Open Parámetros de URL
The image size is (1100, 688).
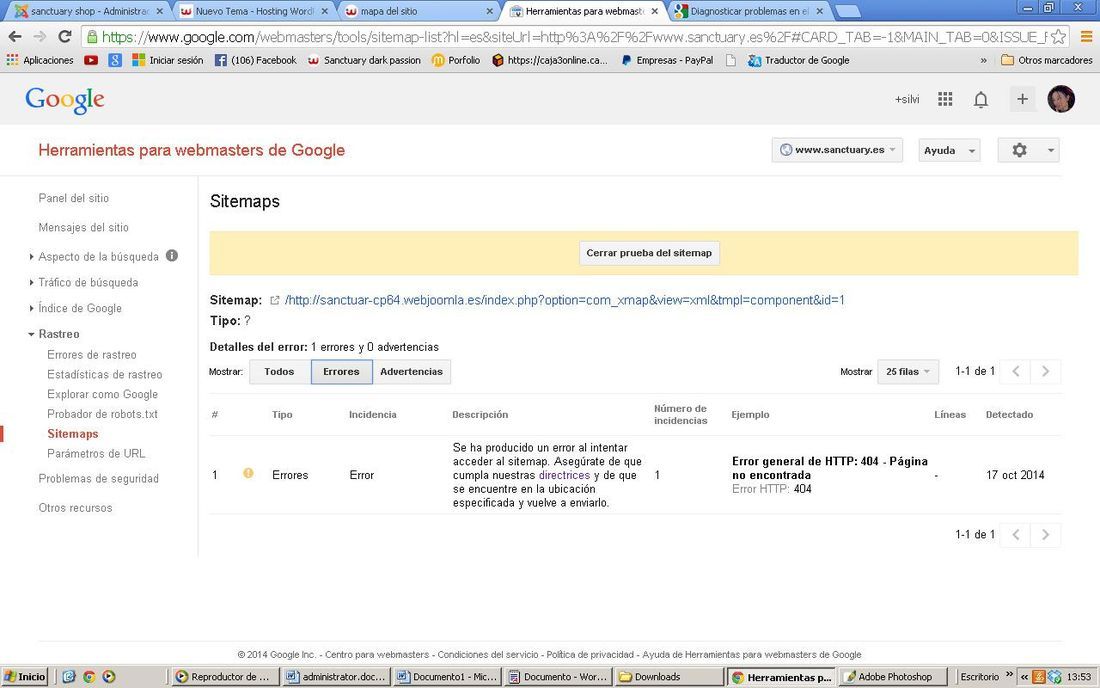(96, 454)
